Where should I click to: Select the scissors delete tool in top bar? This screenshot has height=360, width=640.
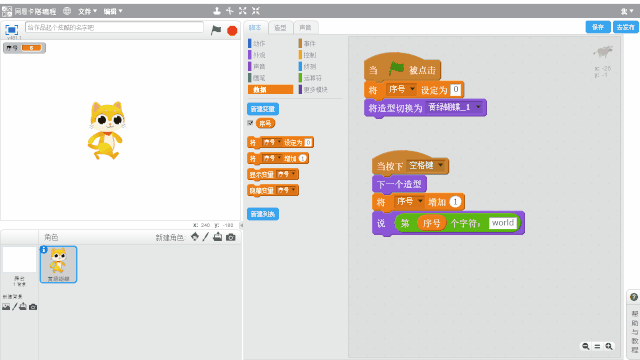(x=230, y=11)
